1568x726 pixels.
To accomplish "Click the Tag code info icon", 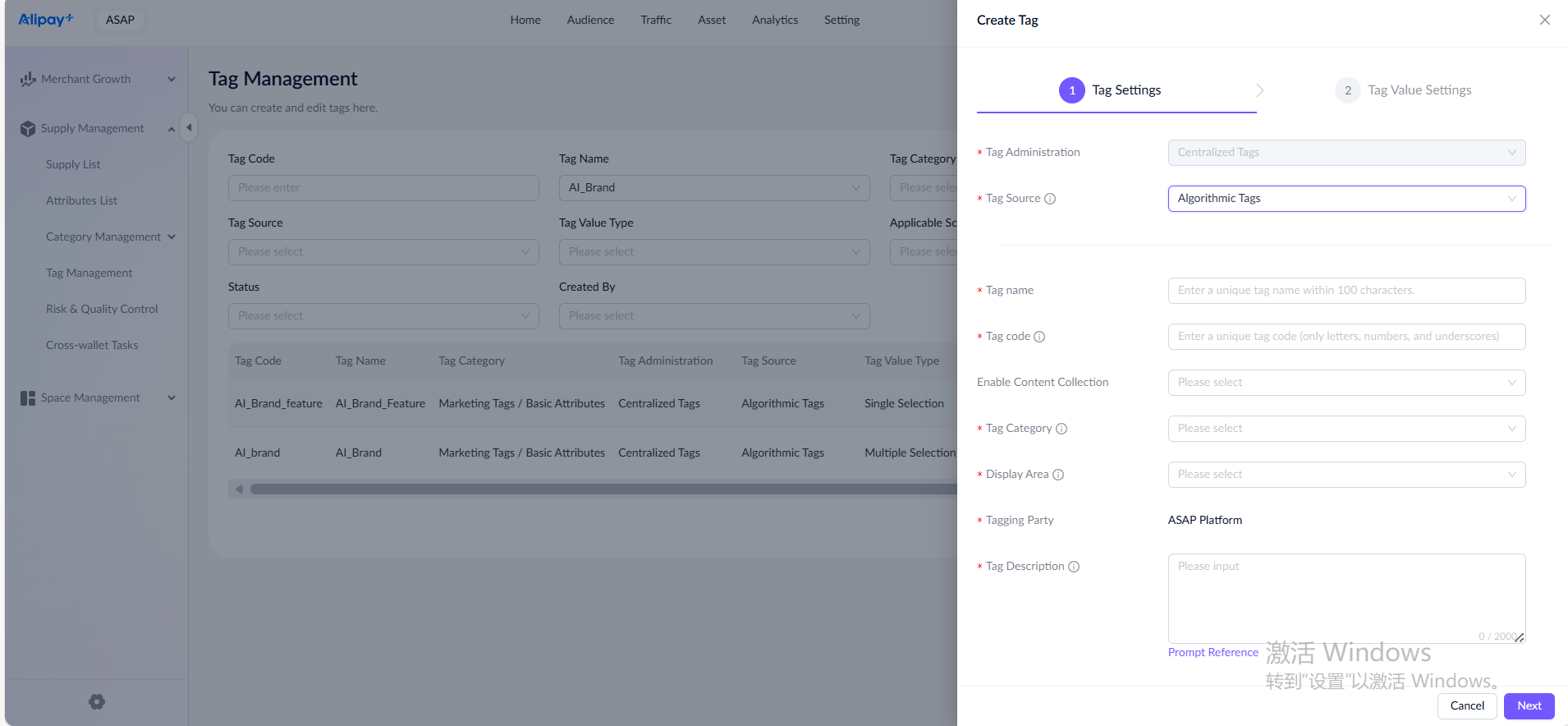I will [1039, 337].
